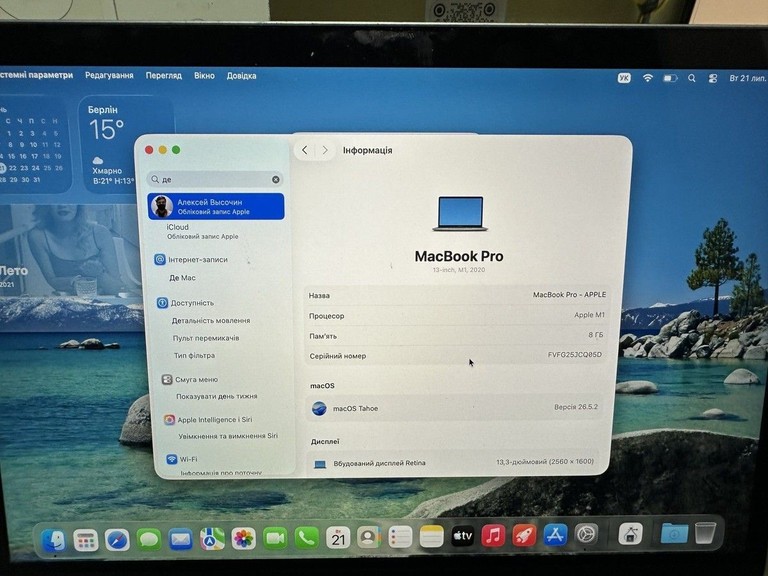
Task: Open the white drawing app icon in Dock
Action: 630,534
